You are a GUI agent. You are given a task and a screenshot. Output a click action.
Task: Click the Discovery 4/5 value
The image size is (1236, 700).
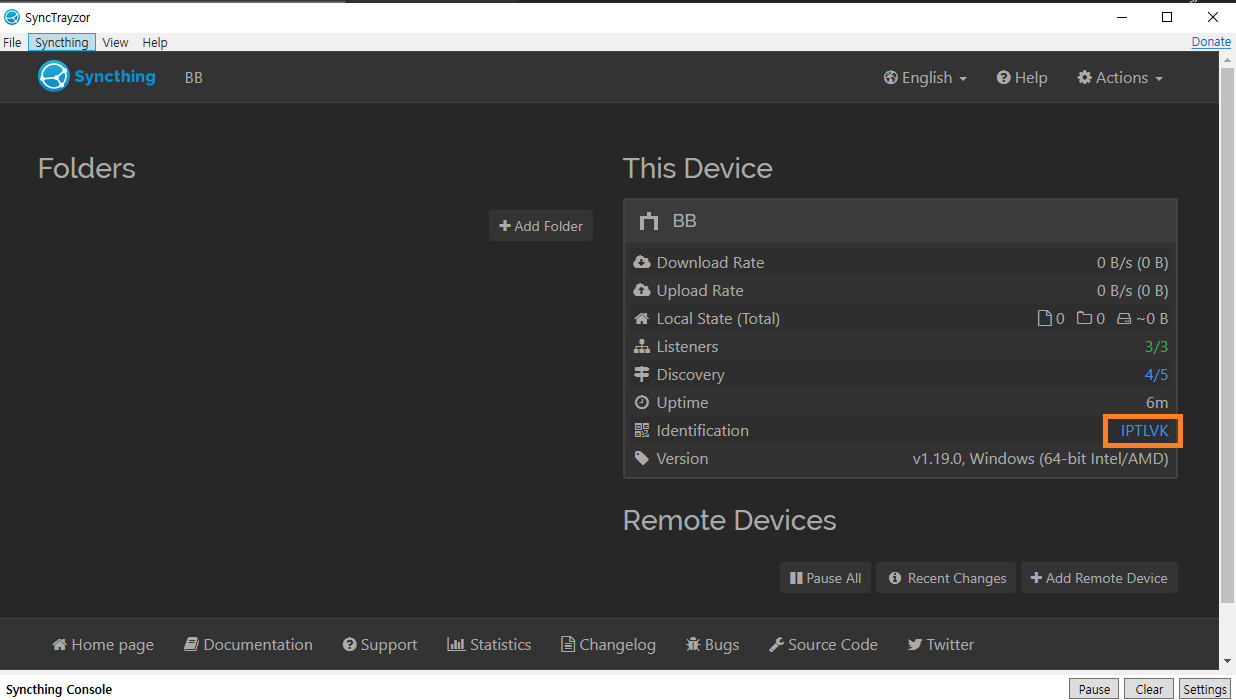point(1156,374)
